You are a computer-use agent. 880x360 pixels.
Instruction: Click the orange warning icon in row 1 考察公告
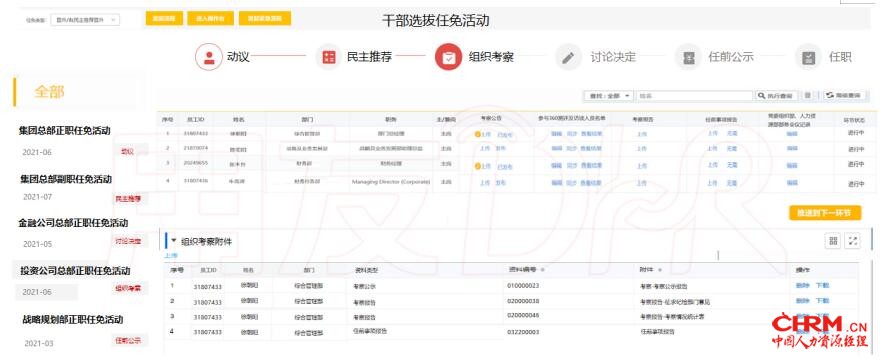point(477,134)
